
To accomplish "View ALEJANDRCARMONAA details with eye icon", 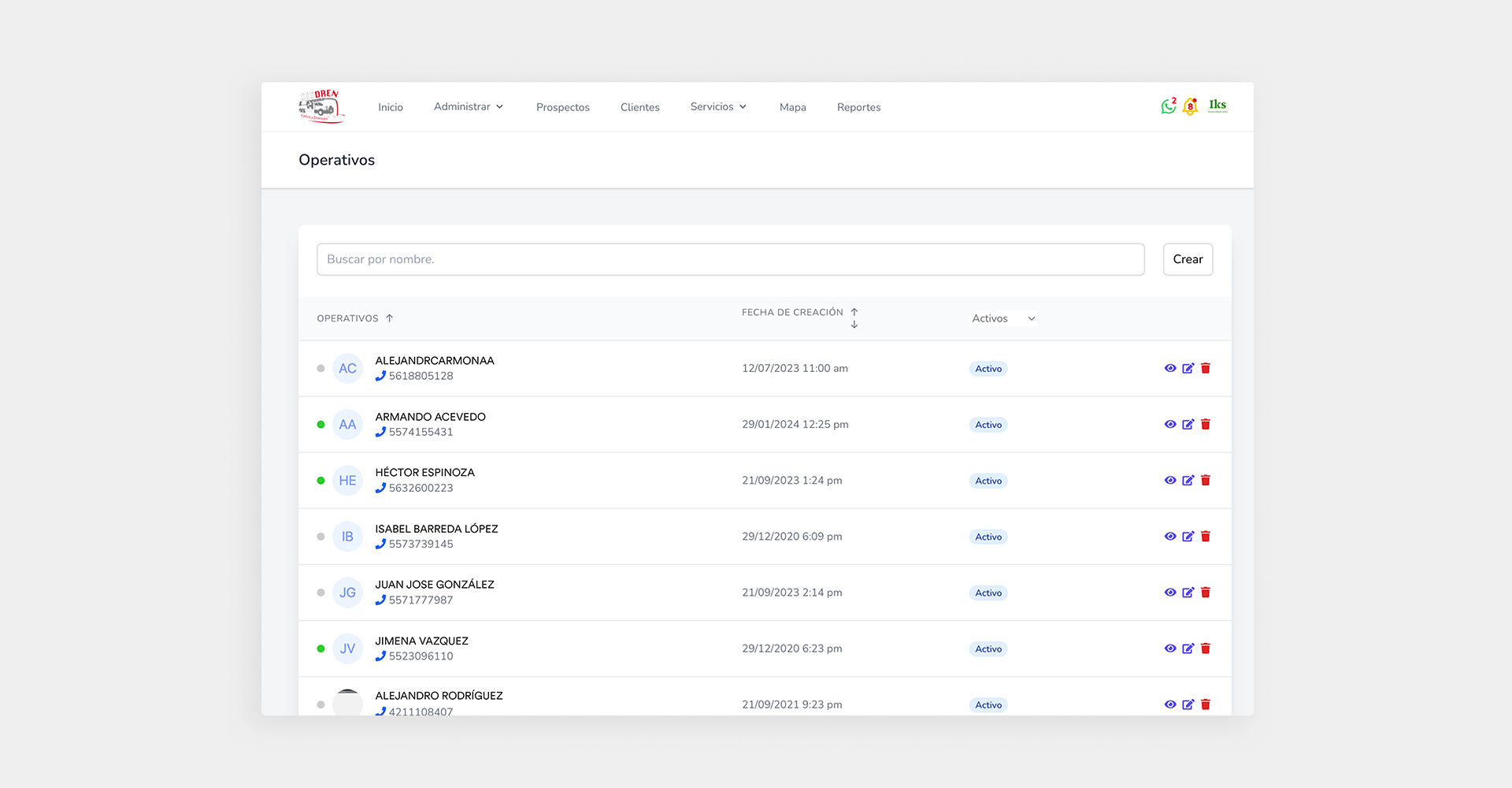I will tap(1170, 368).
